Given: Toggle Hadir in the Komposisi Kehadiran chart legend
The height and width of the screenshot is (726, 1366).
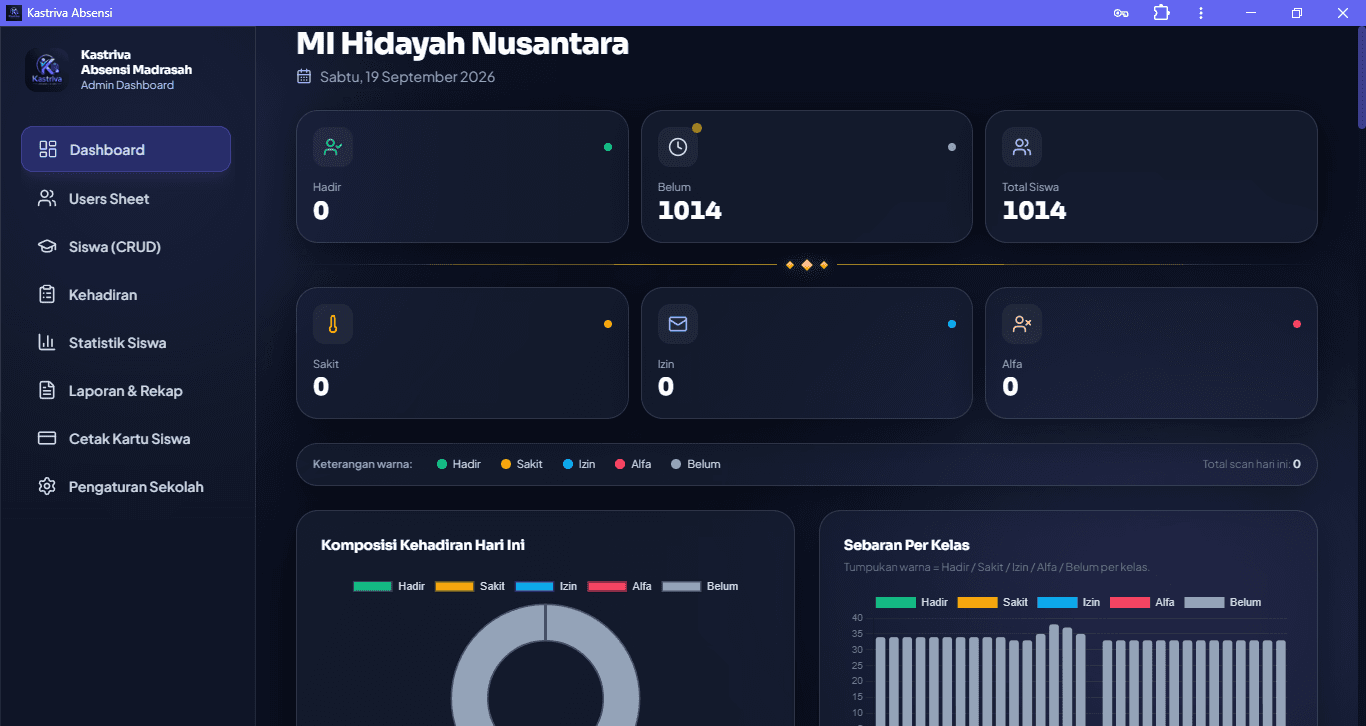Looking at the screenshot, I should pos(389,586).
